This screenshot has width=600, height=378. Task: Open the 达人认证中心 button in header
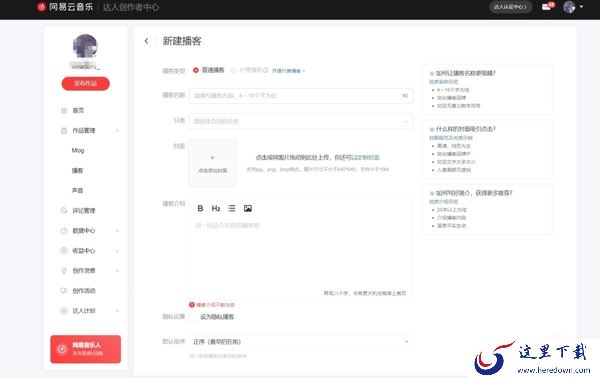pyautogui.click(x=510, y=7)
